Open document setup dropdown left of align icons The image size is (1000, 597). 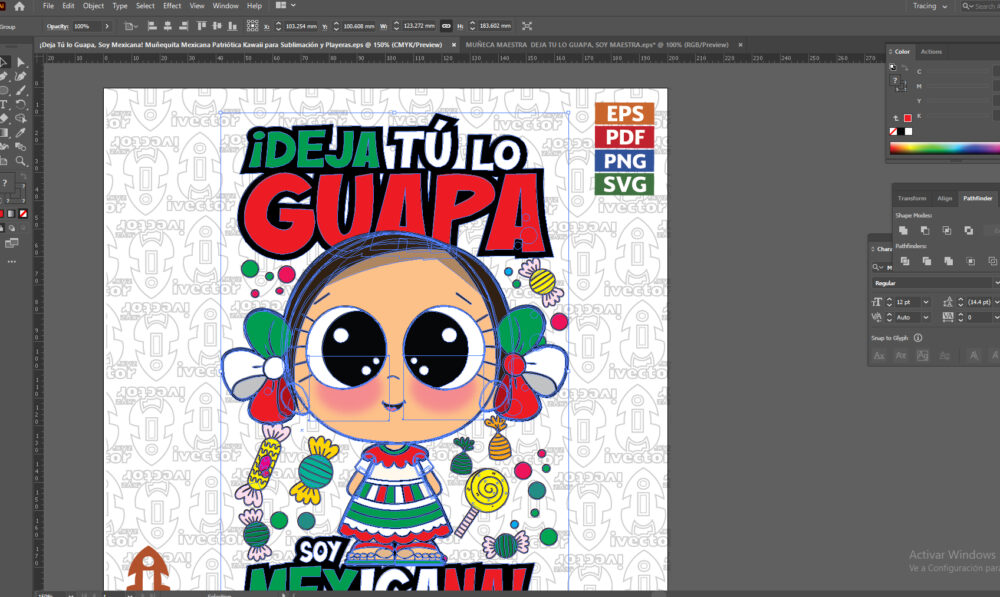click(x=131, y=26)
